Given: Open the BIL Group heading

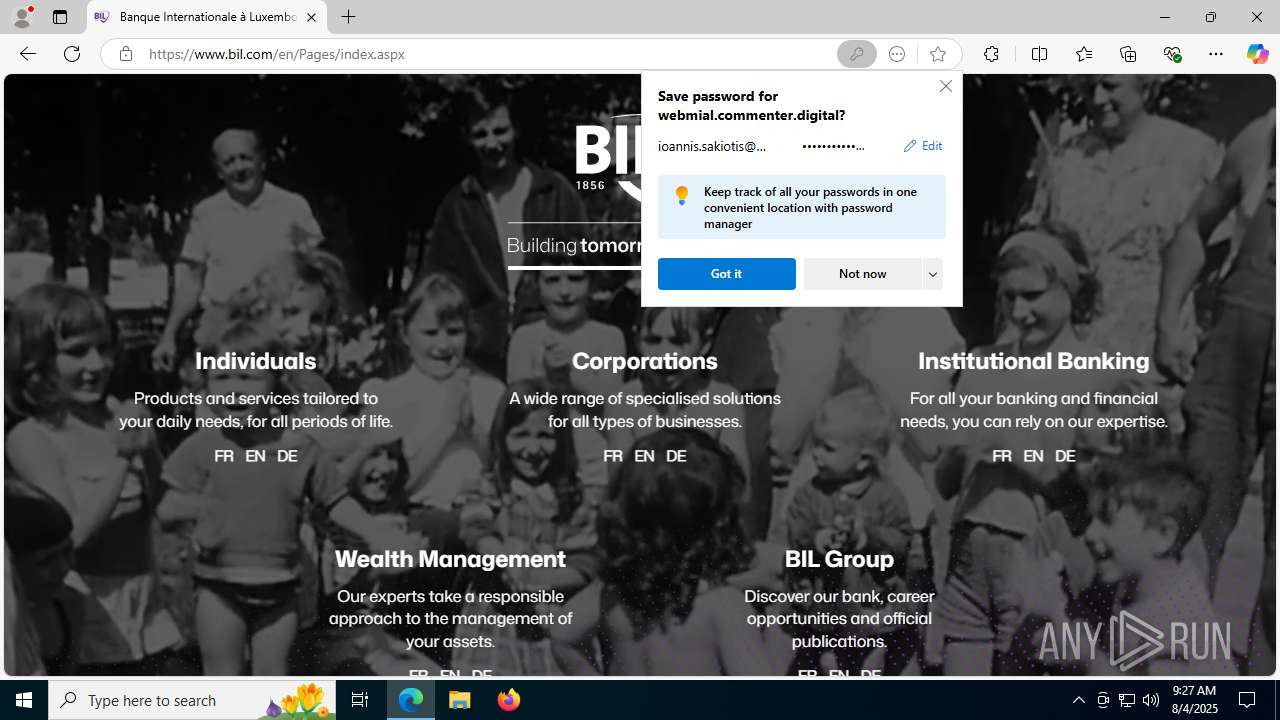Looking at the screenshot, I should (839, 559).
